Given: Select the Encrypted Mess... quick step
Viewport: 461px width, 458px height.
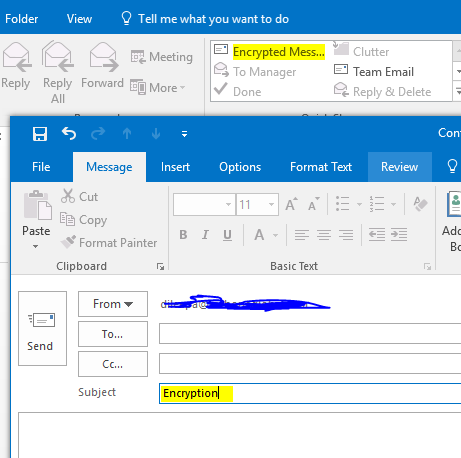Looking at the screenshot, I should coord(269,52).
